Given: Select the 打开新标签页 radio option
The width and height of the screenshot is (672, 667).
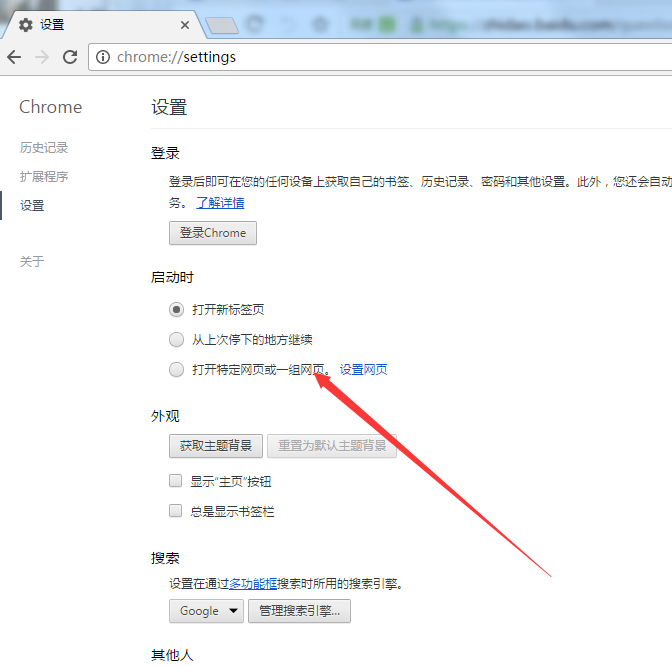Looking at the screenshot, I should 176,309.
